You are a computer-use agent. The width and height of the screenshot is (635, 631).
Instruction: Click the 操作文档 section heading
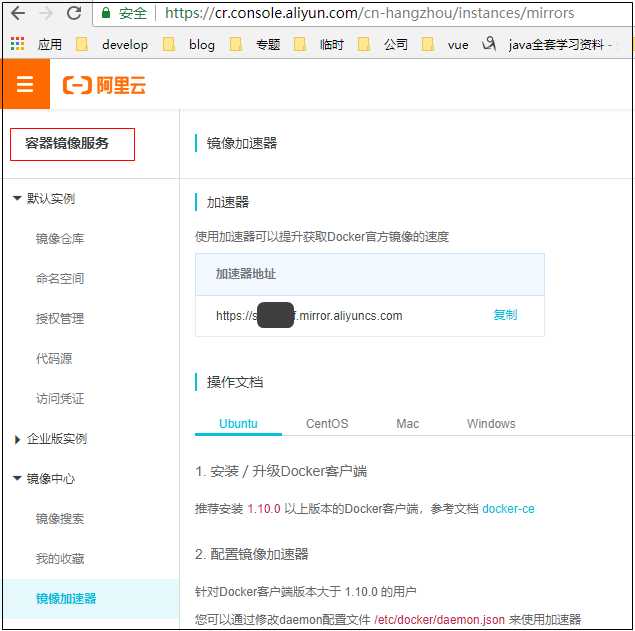tap(234, 382)
